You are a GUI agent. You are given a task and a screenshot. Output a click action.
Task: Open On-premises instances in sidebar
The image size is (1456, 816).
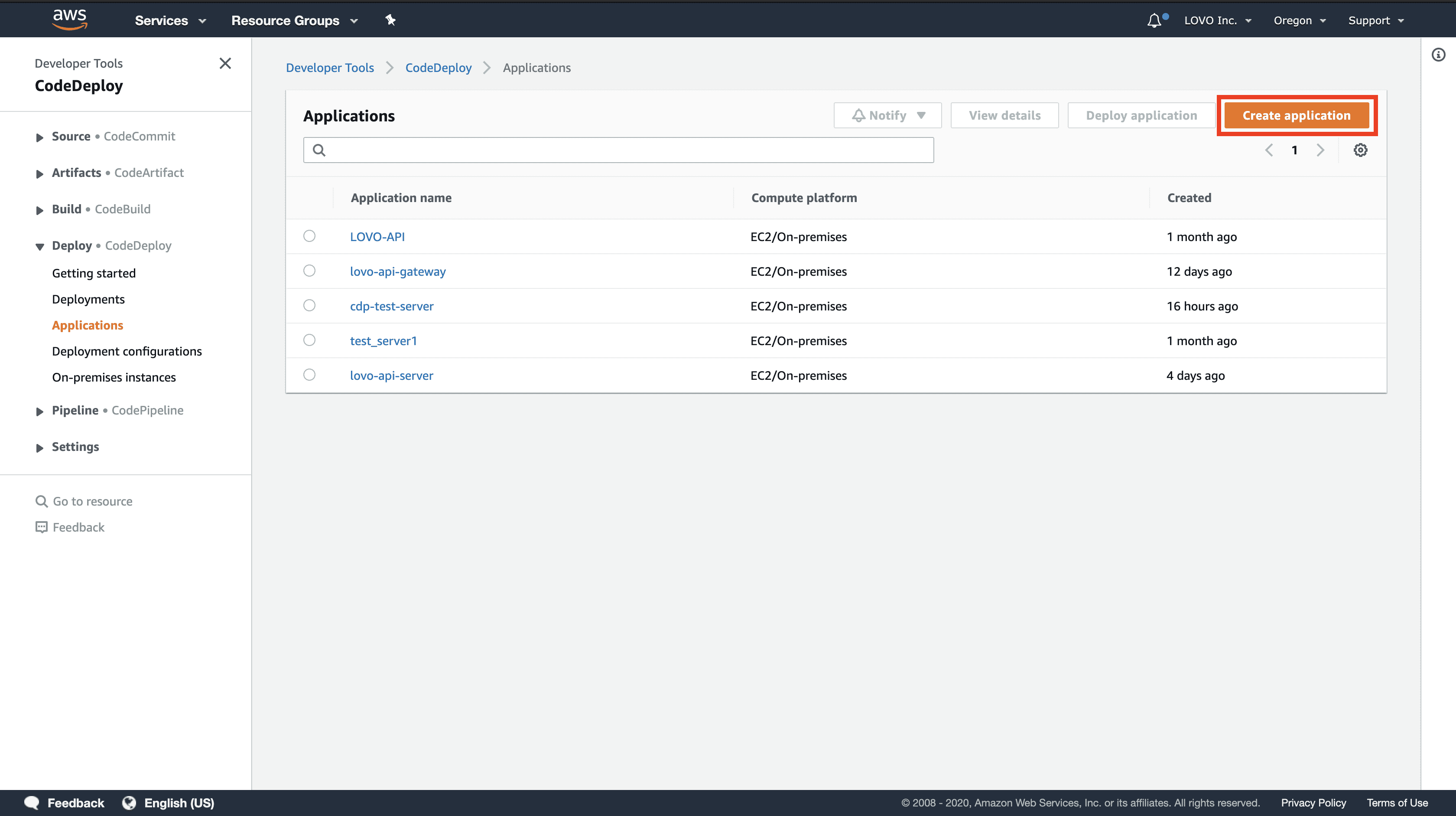tap(114, 377)
